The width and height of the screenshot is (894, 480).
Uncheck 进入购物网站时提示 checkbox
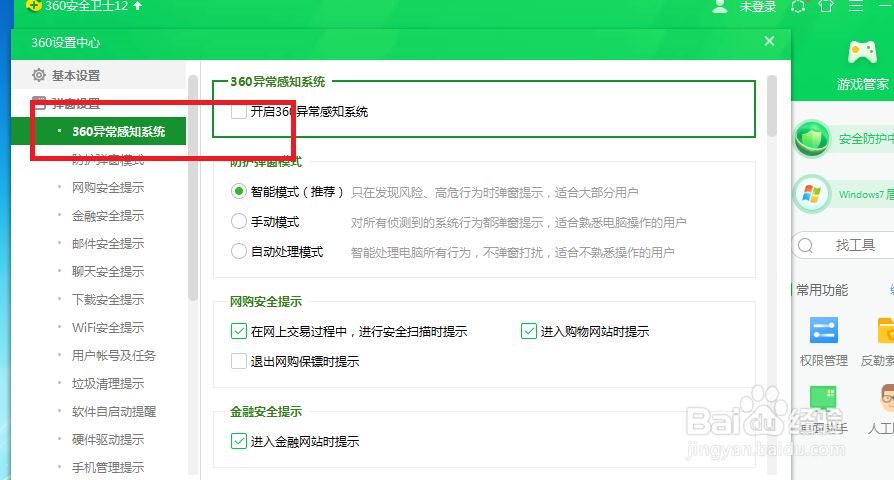[x=529, y=331]
